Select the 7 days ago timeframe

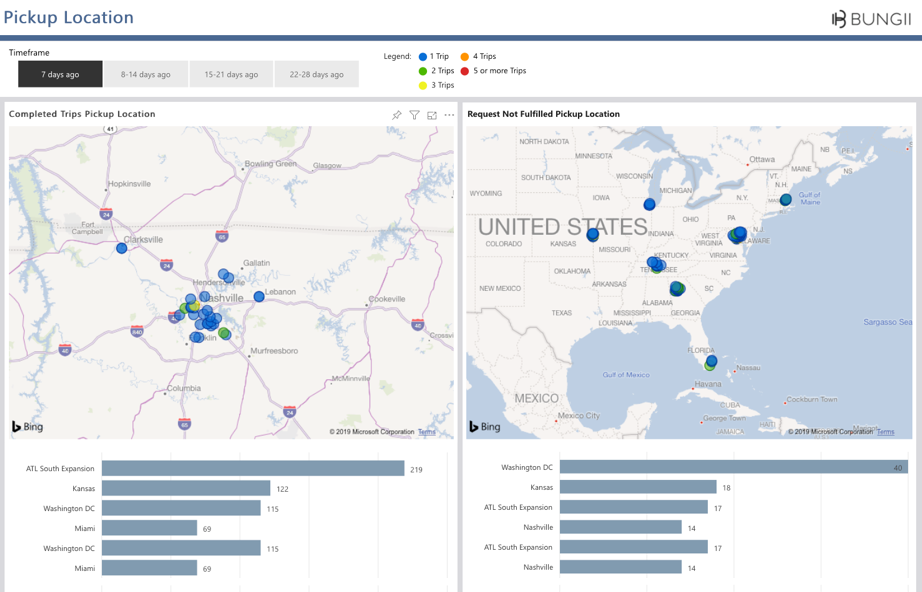[60, 74]
